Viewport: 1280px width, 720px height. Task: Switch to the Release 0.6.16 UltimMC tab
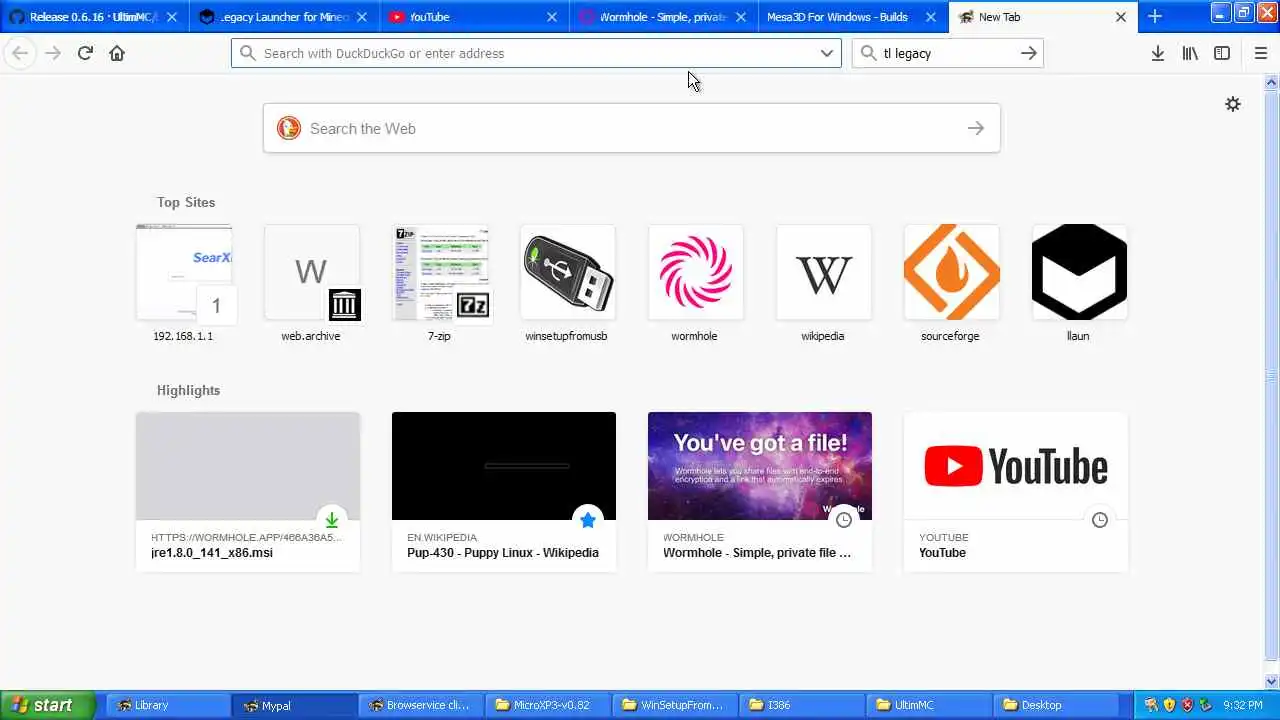click(94, 17)
